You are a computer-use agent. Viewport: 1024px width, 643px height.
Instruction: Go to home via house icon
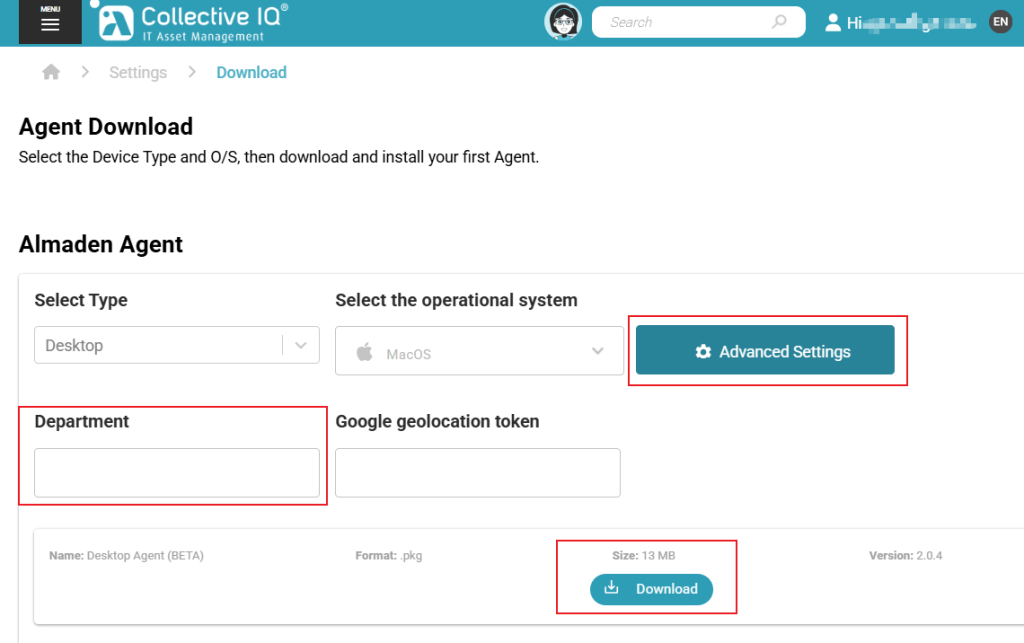[51, 72]
